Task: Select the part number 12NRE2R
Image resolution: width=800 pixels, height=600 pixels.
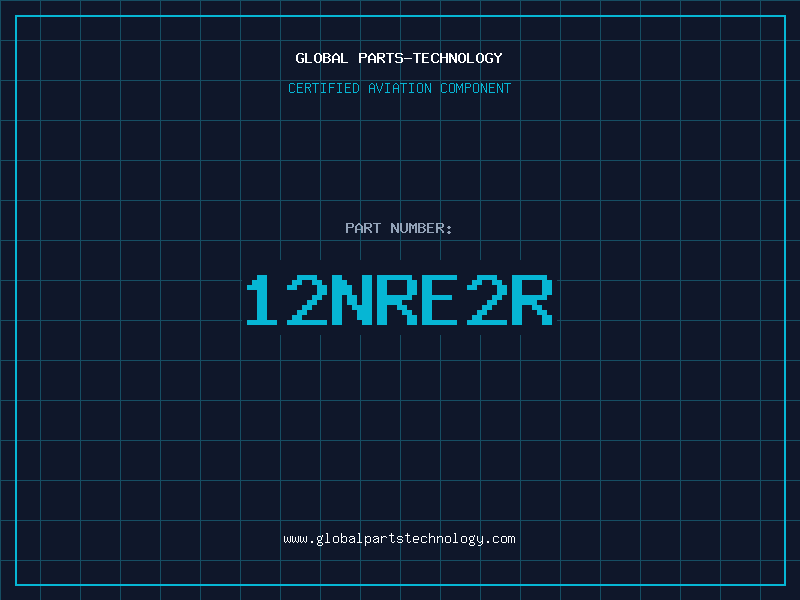Action: pos(399,299)
